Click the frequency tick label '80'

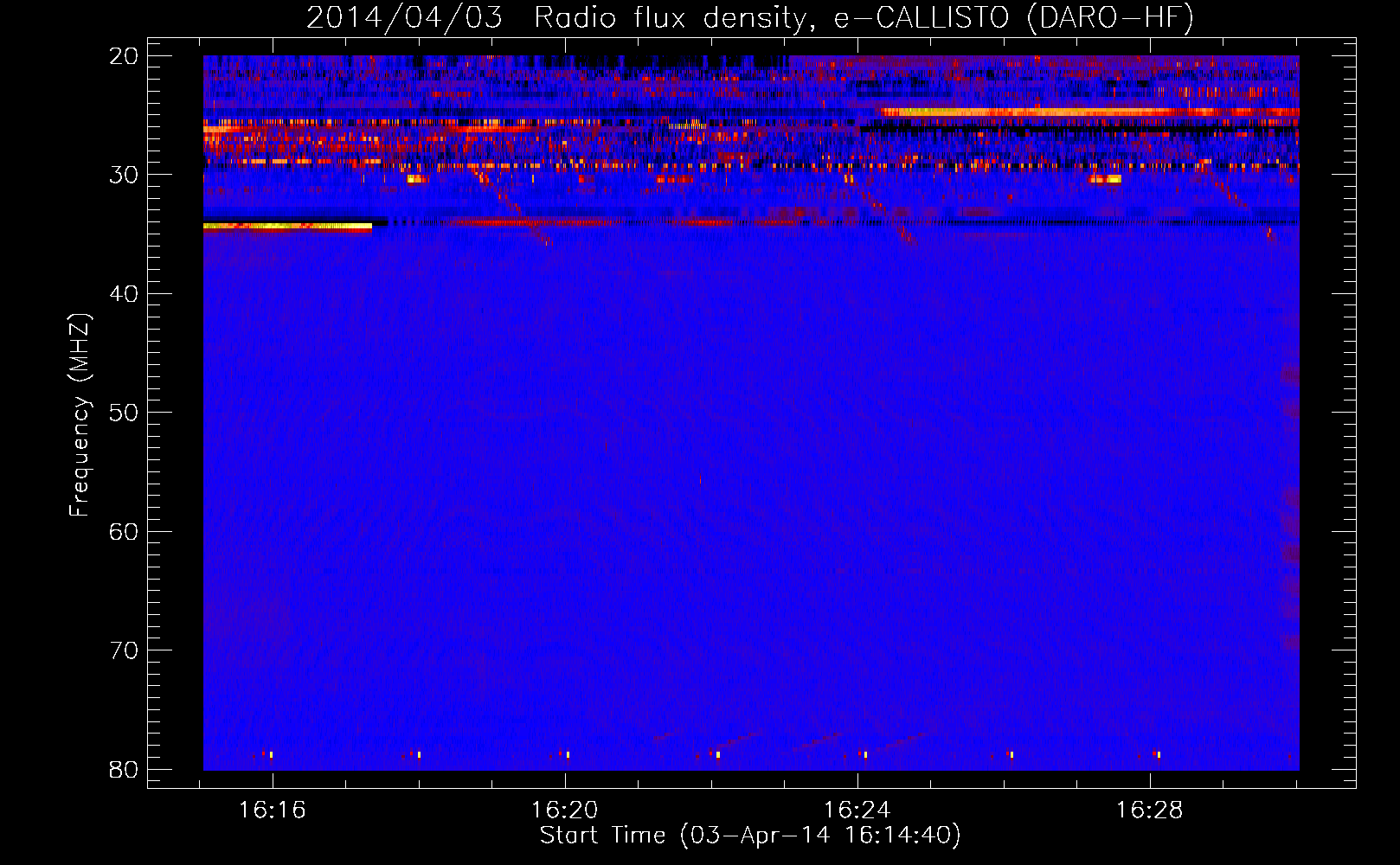coord(125,769)
